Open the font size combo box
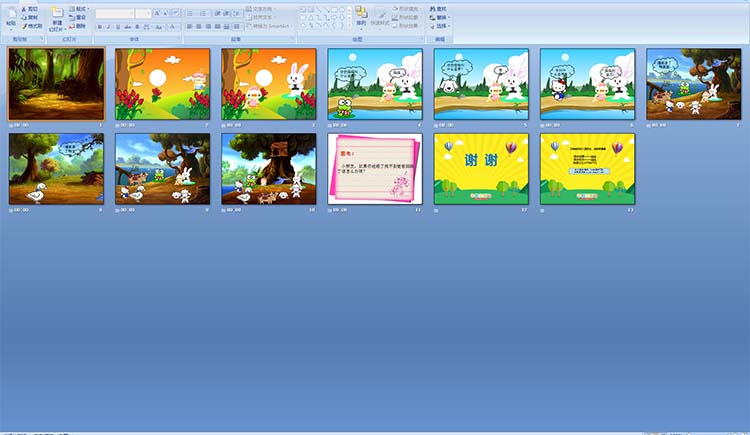 click(x=143, y=13)
